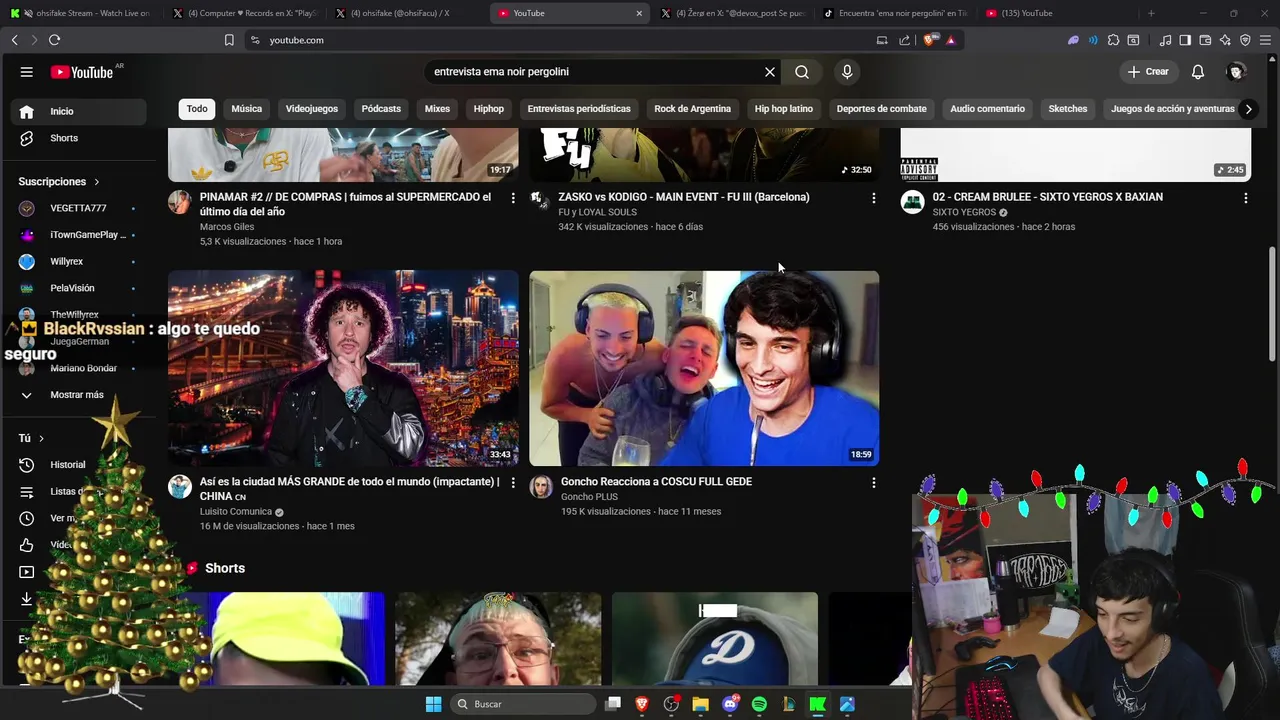Select the Sketches filter chip

click(x=1067, y=109)
